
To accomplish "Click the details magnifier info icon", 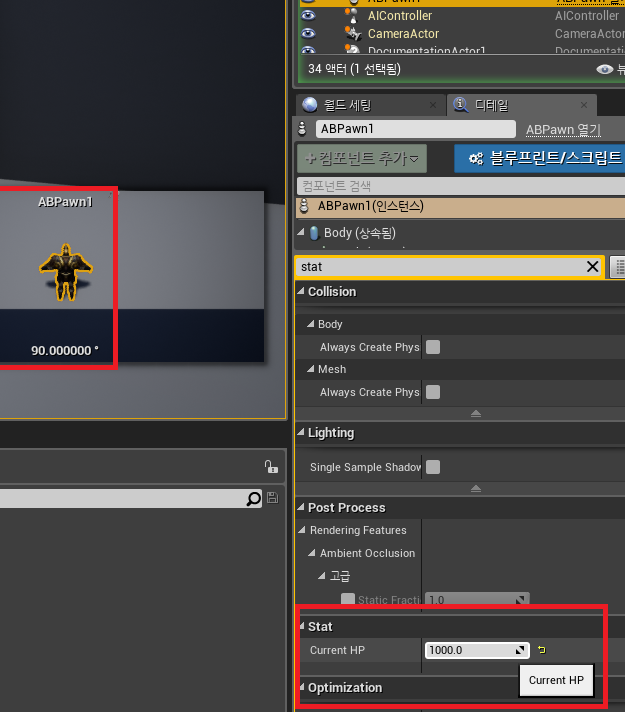I will pyautogui.click(x=461, y=105).
